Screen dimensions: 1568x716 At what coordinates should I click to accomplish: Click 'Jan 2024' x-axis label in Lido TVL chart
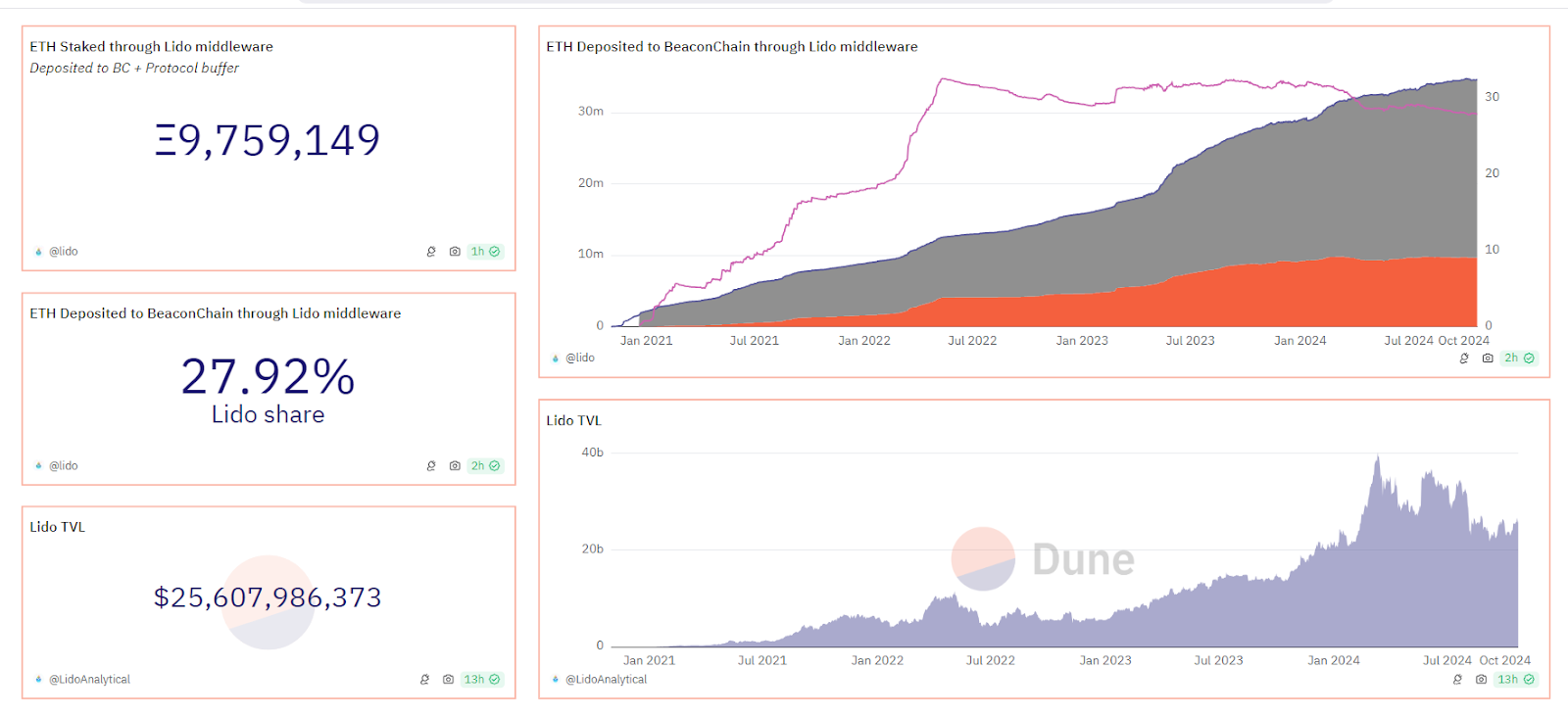tap(1334, 661)
